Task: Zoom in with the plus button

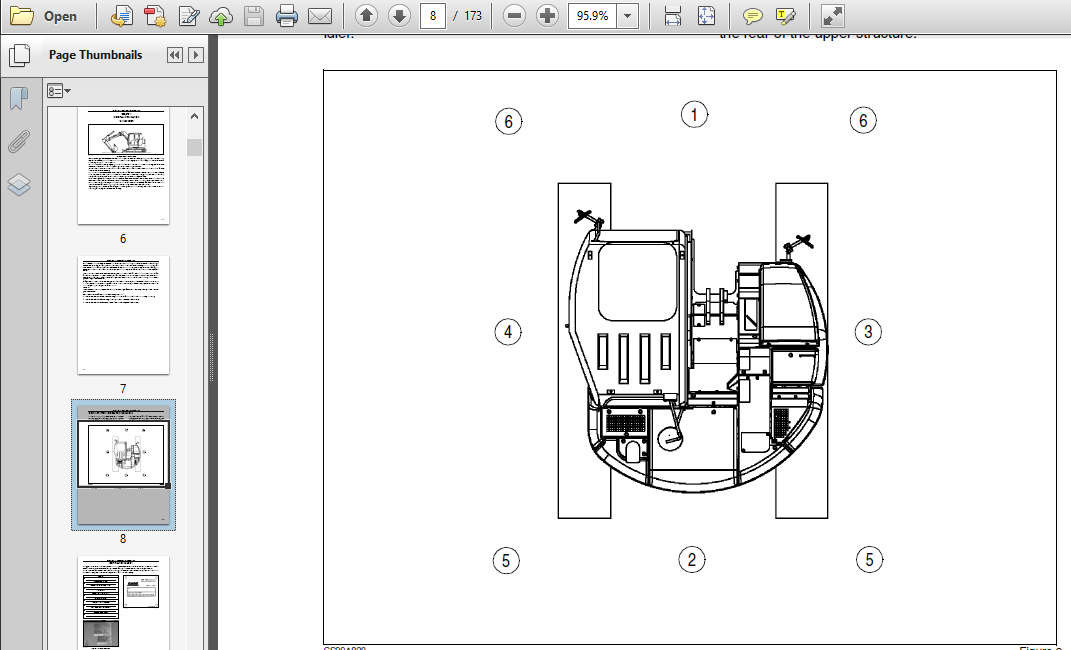Action: tap(547, 16)
